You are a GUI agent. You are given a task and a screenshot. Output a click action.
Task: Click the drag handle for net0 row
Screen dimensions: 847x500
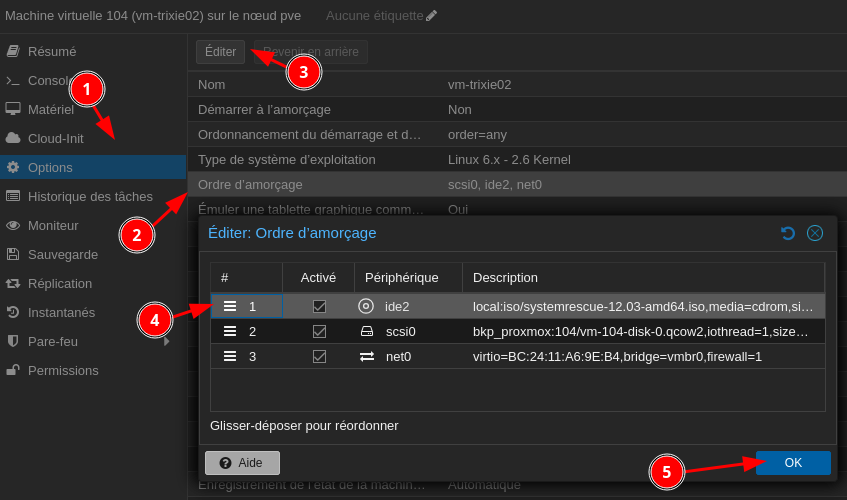coord(230,356)
